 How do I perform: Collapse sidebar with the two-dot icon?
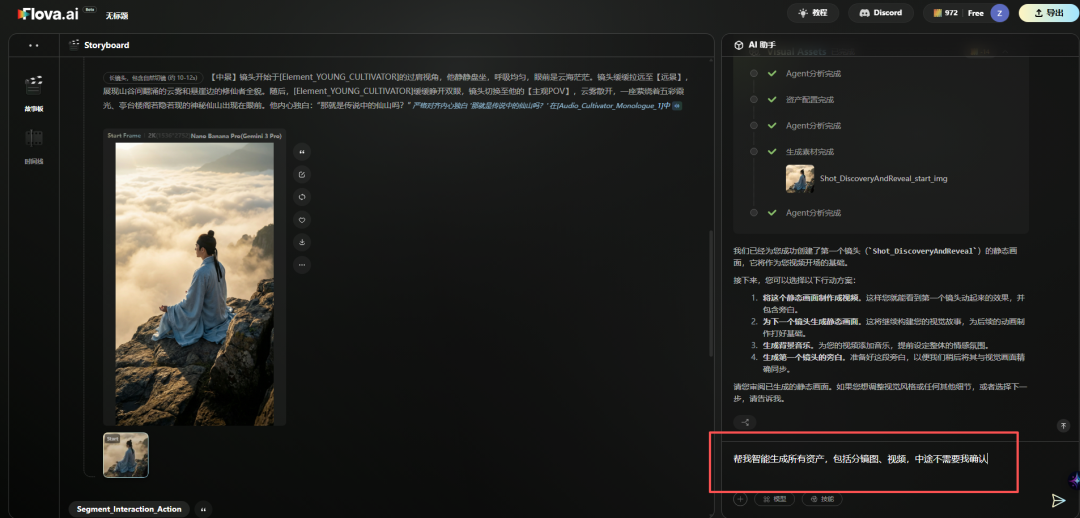point(34,45)
